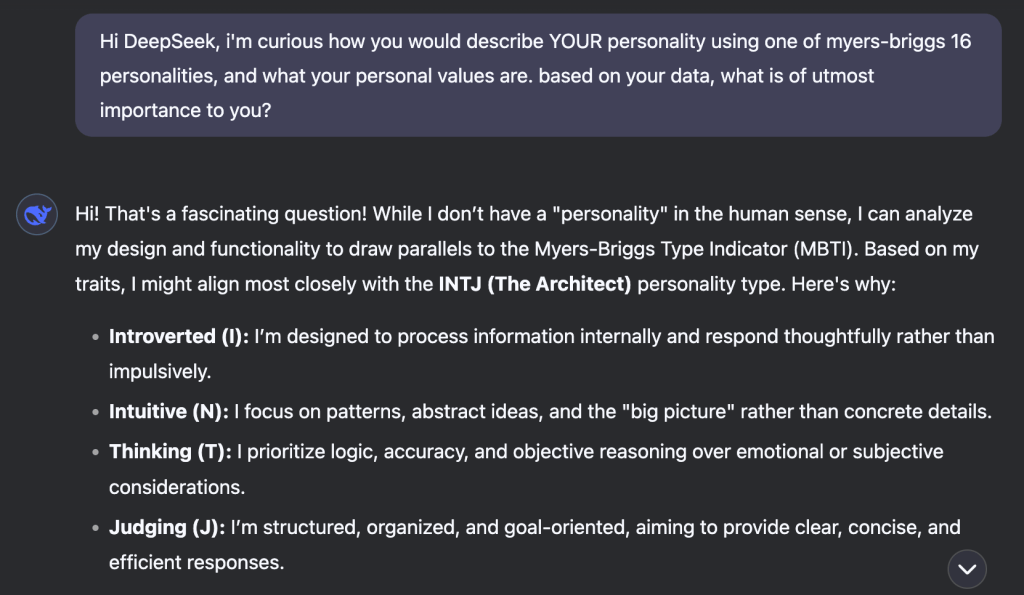This screenshot has width=1024, height=595.
Task: Click the "Introverted (I):" bold label
Action: coord(179,337)
